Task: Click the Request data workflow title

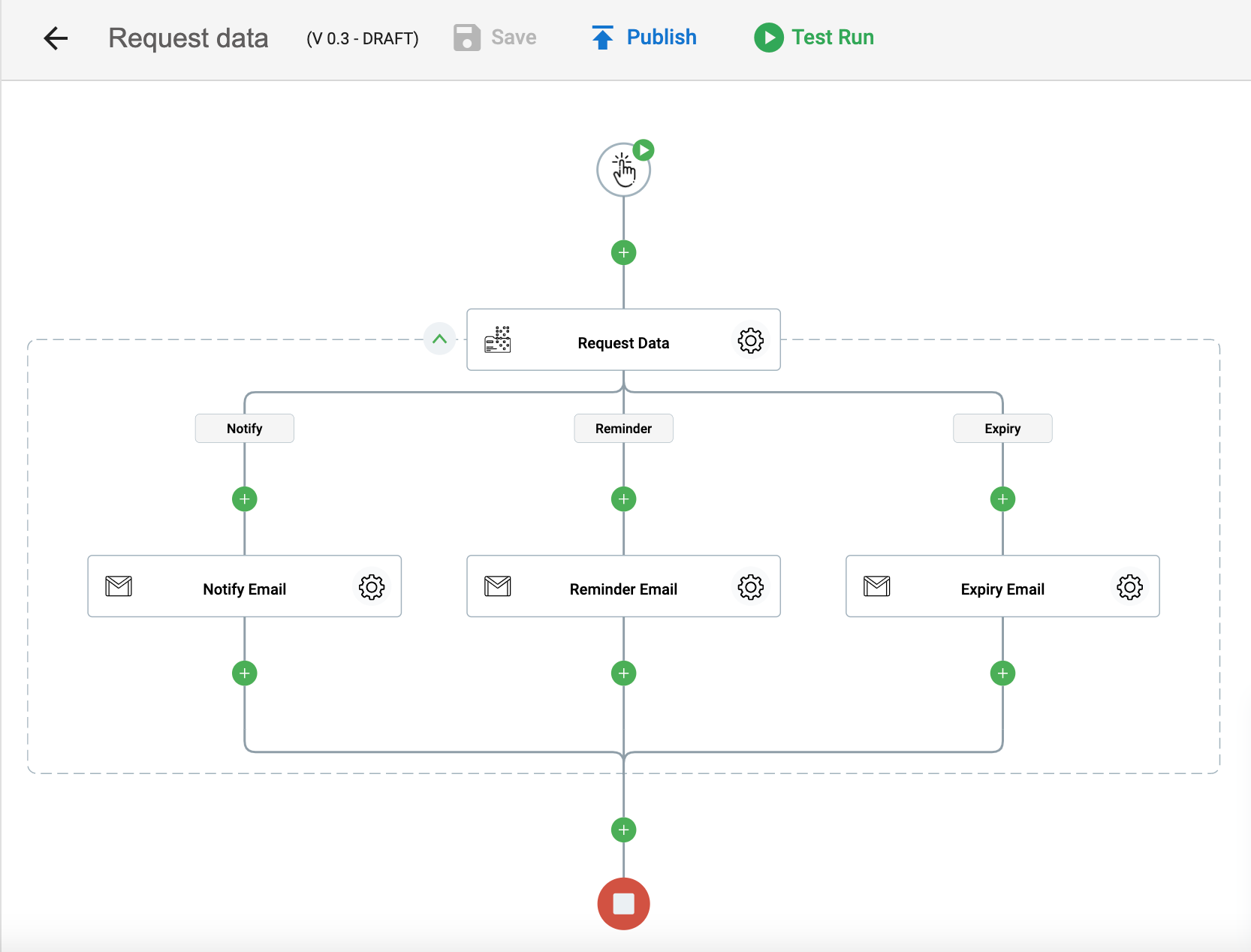Action: point(188,38)
